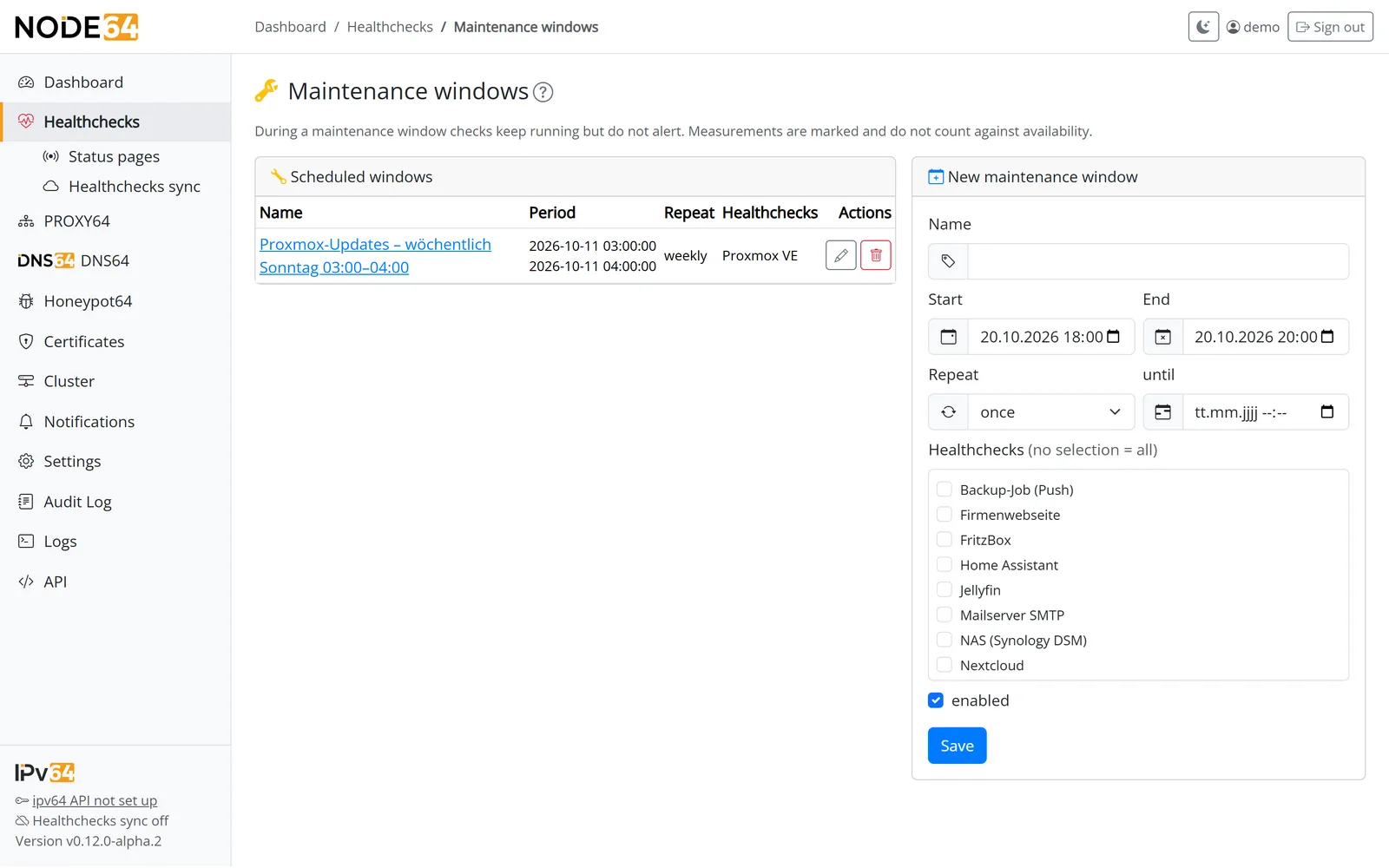Click calendar icon left of until field

[1162, 412]
